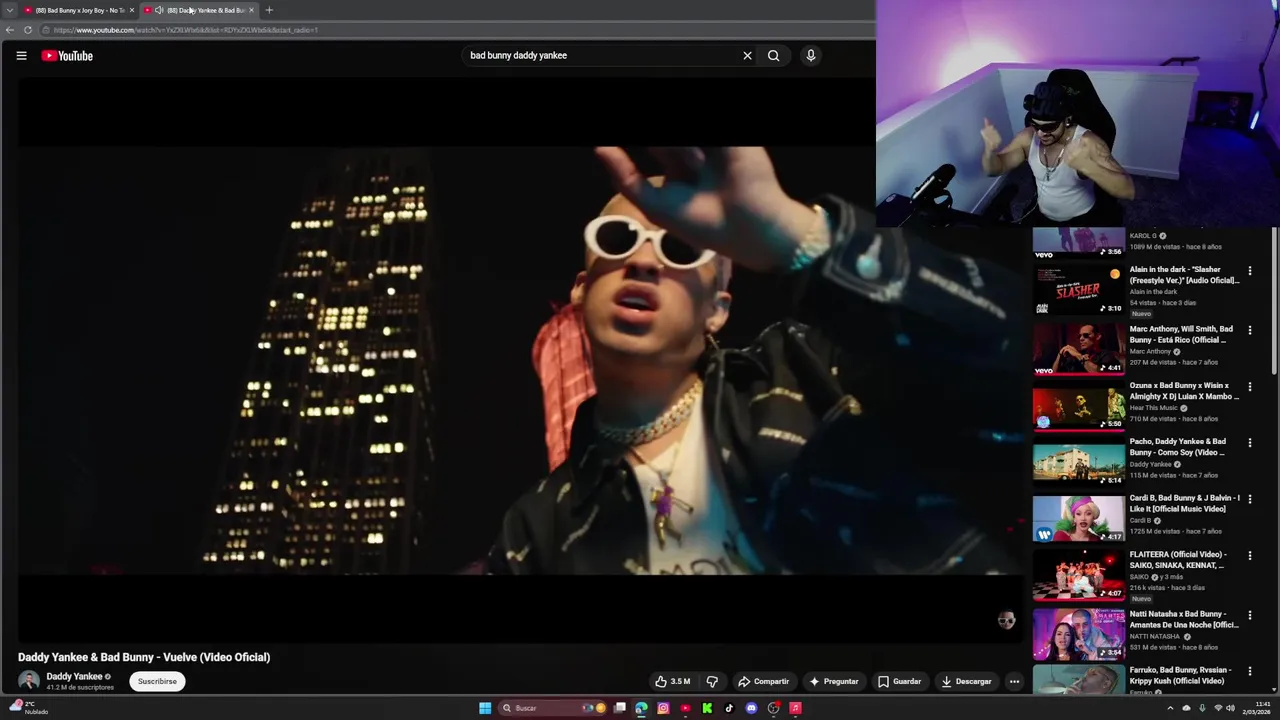Image resolution: width=1280 pixels, height=720 pixels.
Task: Click the YouTube logo home link
Action: 67,56
